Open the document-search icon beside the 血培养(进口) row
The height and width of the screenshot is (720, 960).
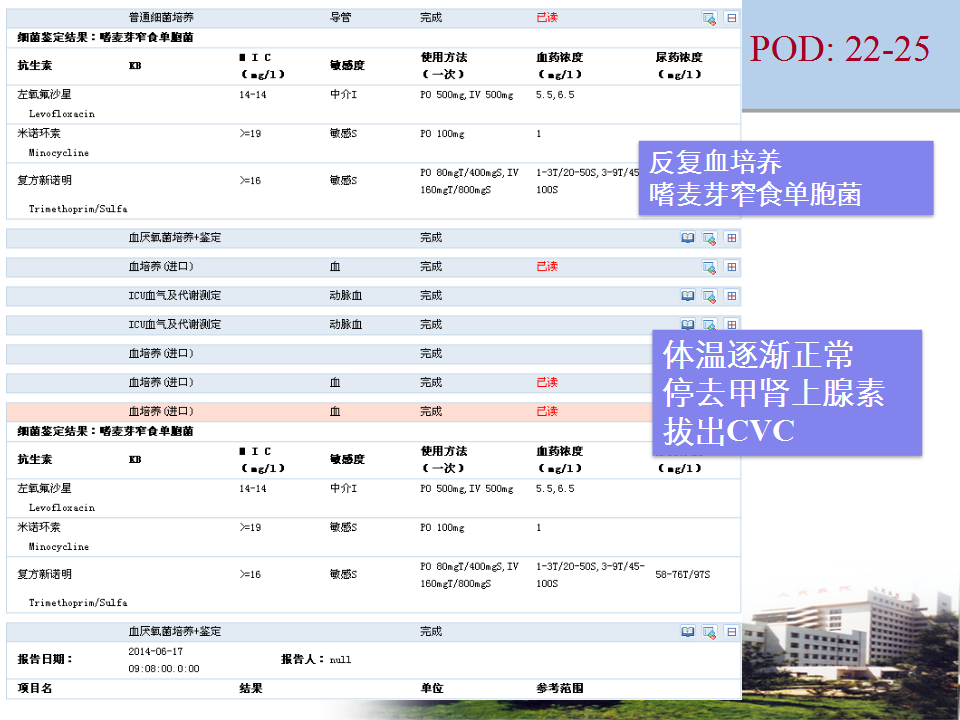click(709, 267)
